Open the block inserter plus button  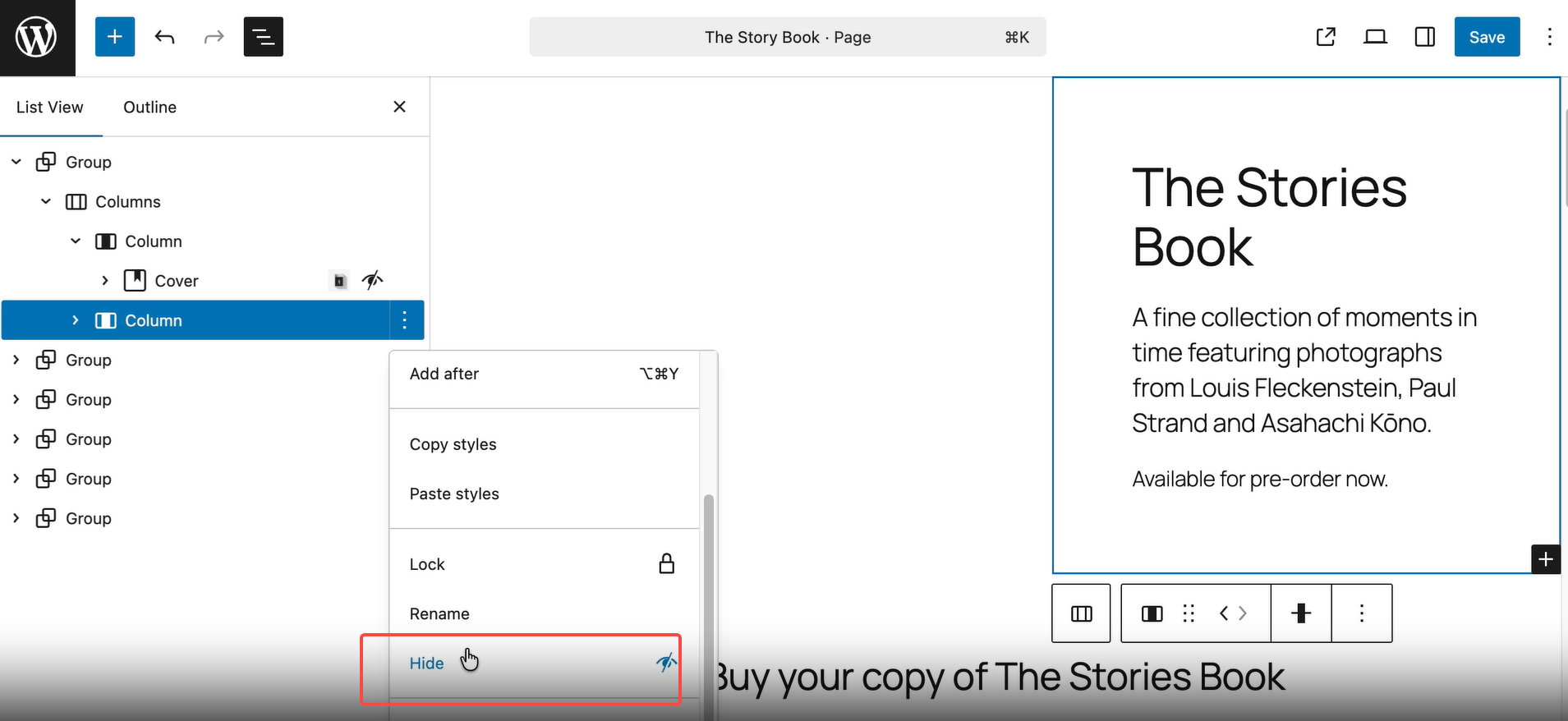pos(115,37)
